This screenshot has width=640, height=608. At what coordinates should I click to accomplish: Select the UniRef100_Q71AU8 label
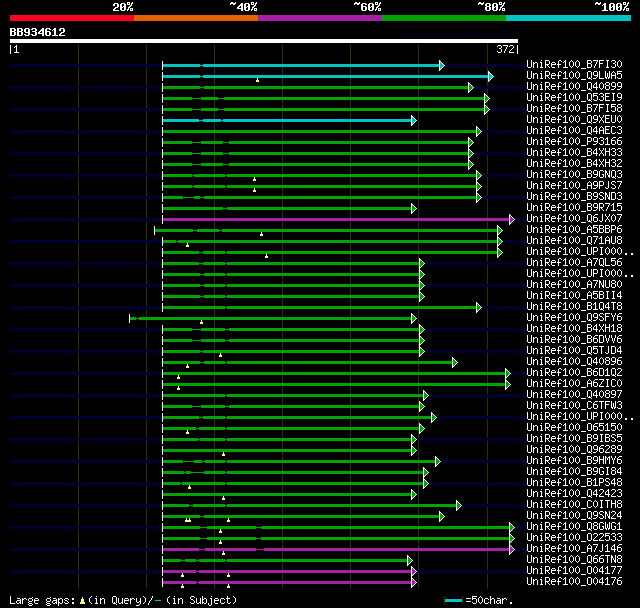(574, 241)
